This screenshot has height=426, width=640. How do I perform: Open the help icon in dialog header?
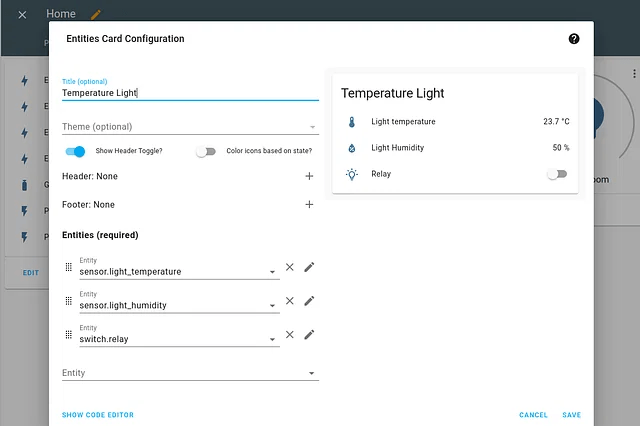tap(574, 39)
